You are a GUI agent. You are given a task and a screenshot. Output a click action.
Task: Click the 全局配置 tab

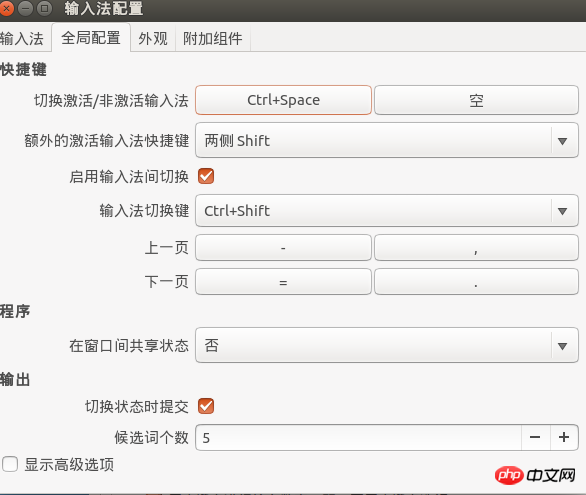(91, 37)
